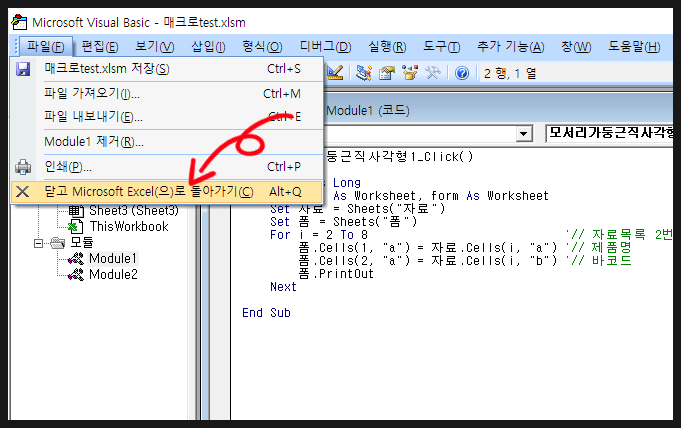Select Module1 in the project tree

coord(112,259)
